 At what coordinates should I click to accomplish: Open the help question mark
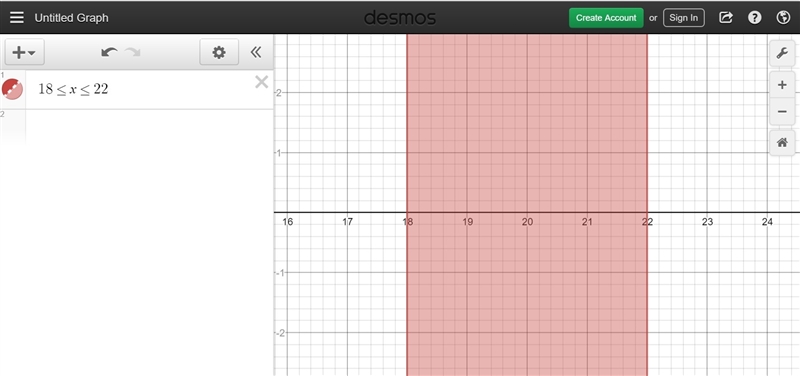coord(754,17)
